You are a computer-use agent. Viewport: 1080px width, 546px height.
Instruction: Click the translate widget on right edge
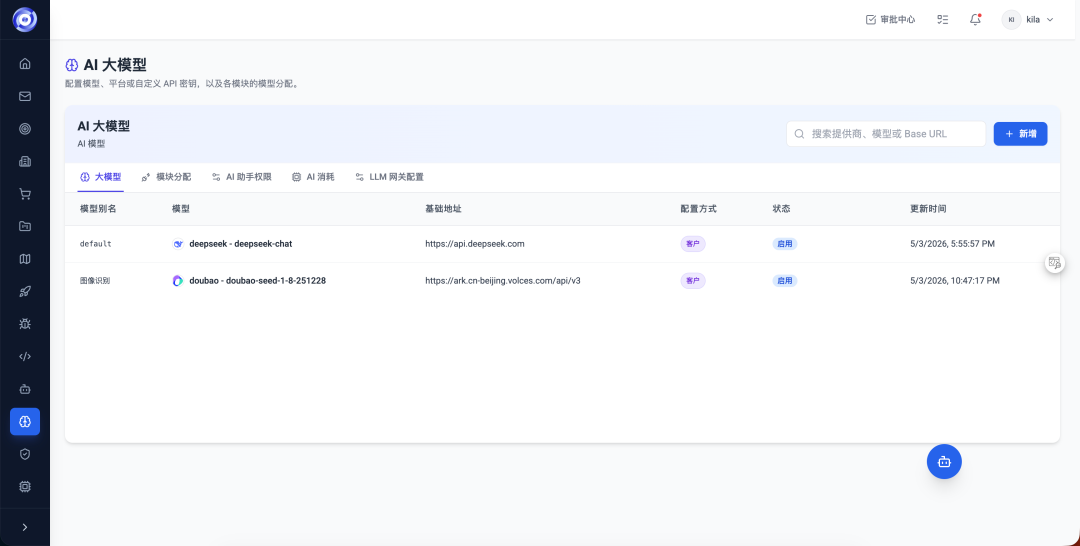point(1055,262)
